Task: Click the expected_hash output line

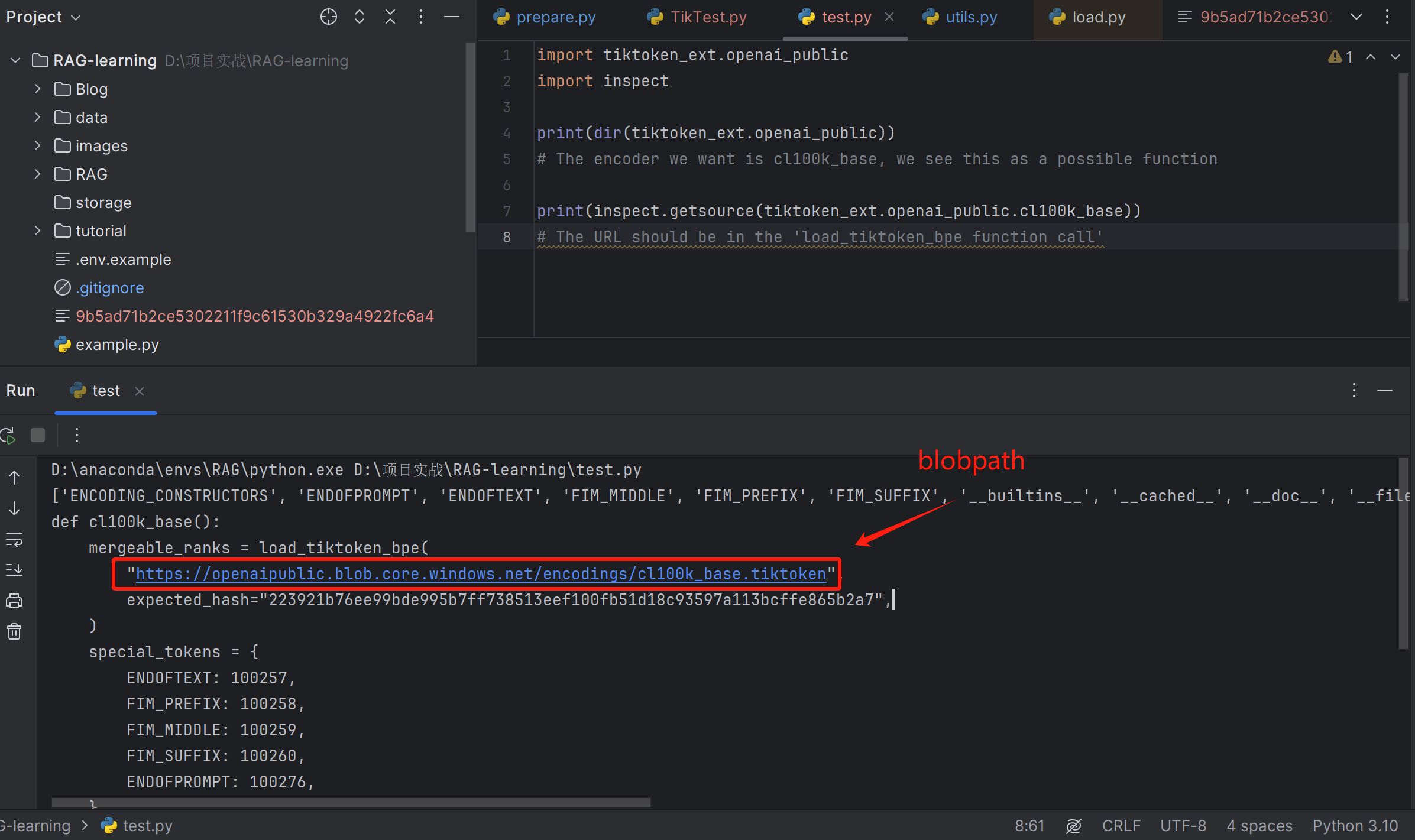Action: click(508, 600)
